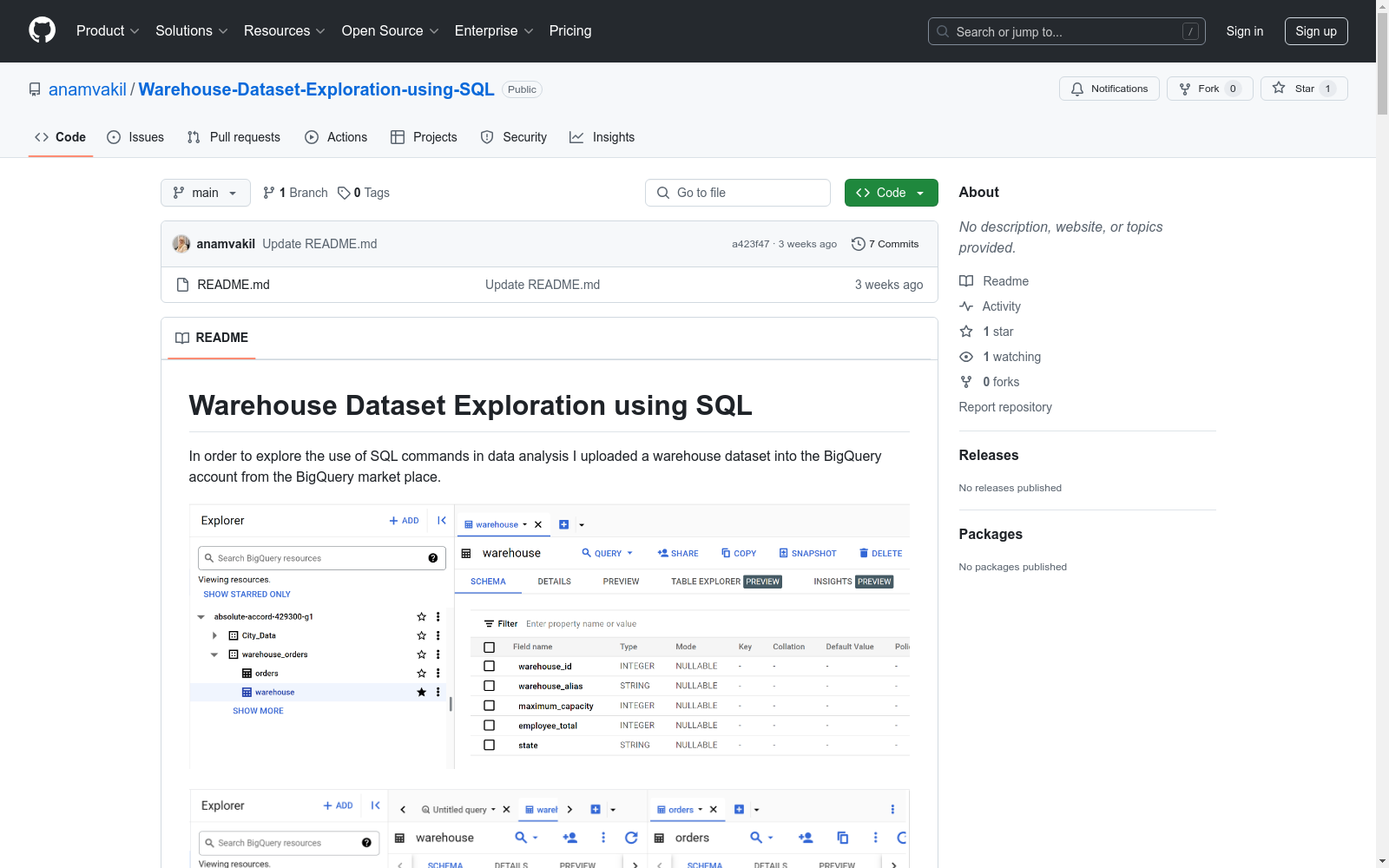Star this repository
The image size is (1389, 868).
coord(1304,89)
